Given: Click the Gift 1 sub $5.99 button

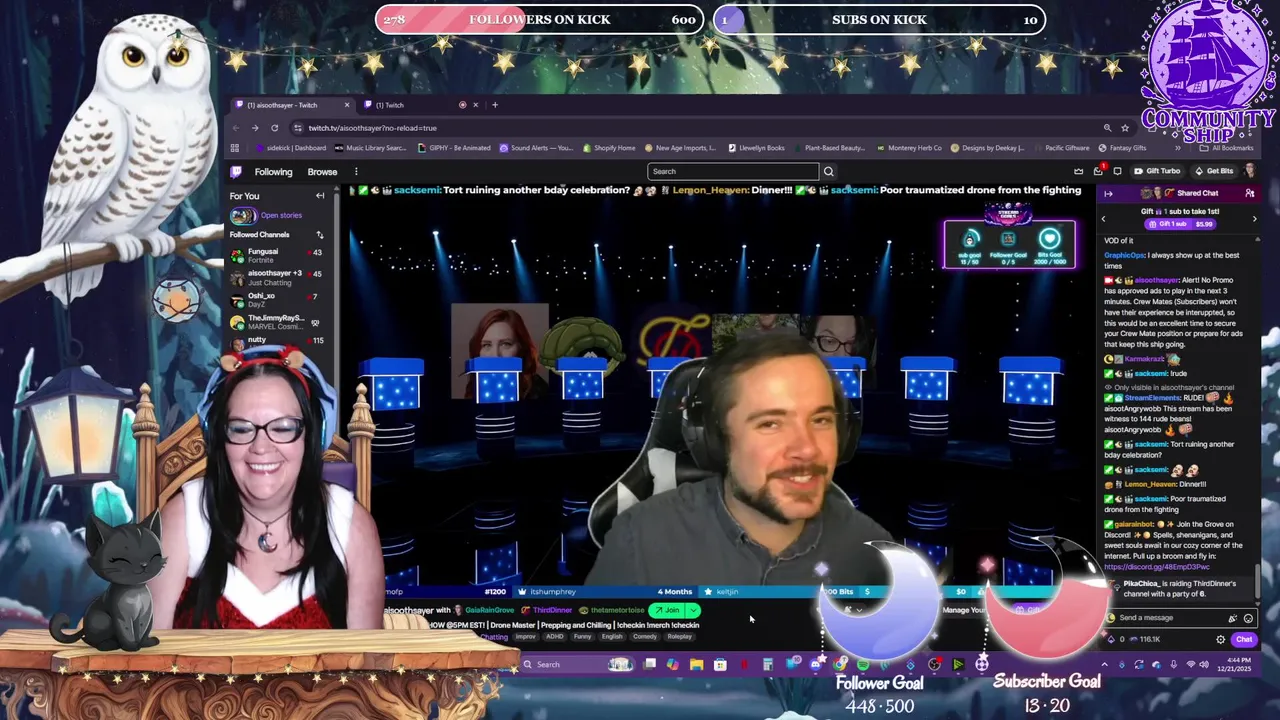Looking at the screenshot, I should point(1179,224).
